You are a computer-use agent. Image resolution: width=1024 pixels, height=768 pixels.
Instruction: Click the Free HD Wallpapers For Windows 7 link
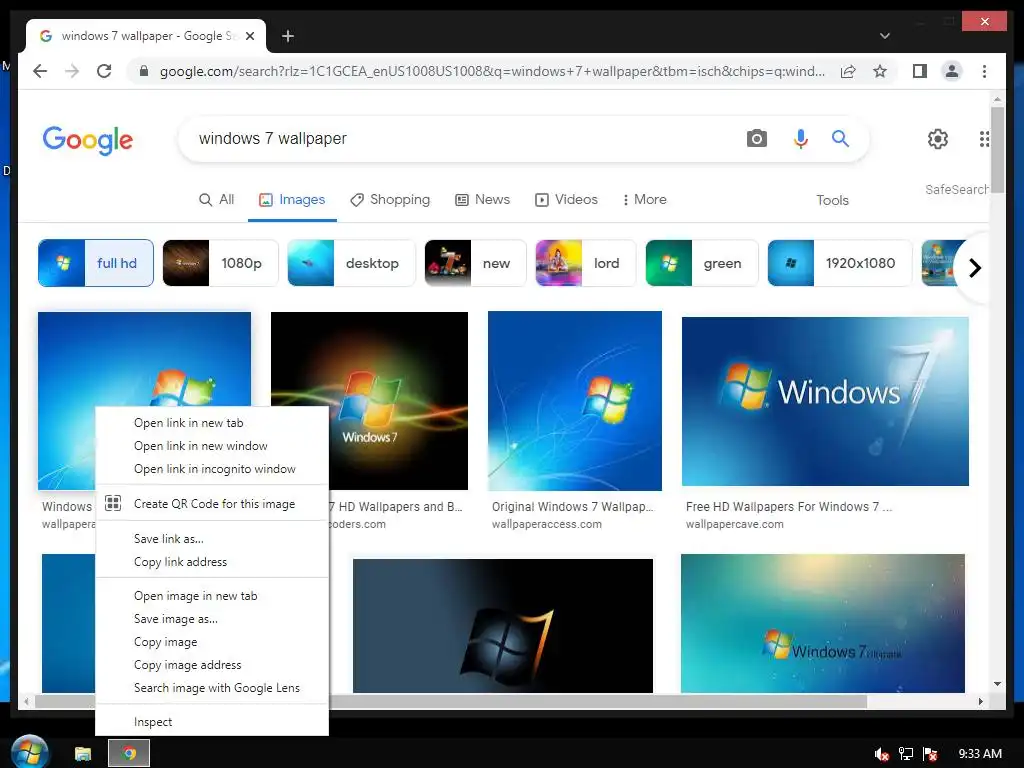[789, 507]
